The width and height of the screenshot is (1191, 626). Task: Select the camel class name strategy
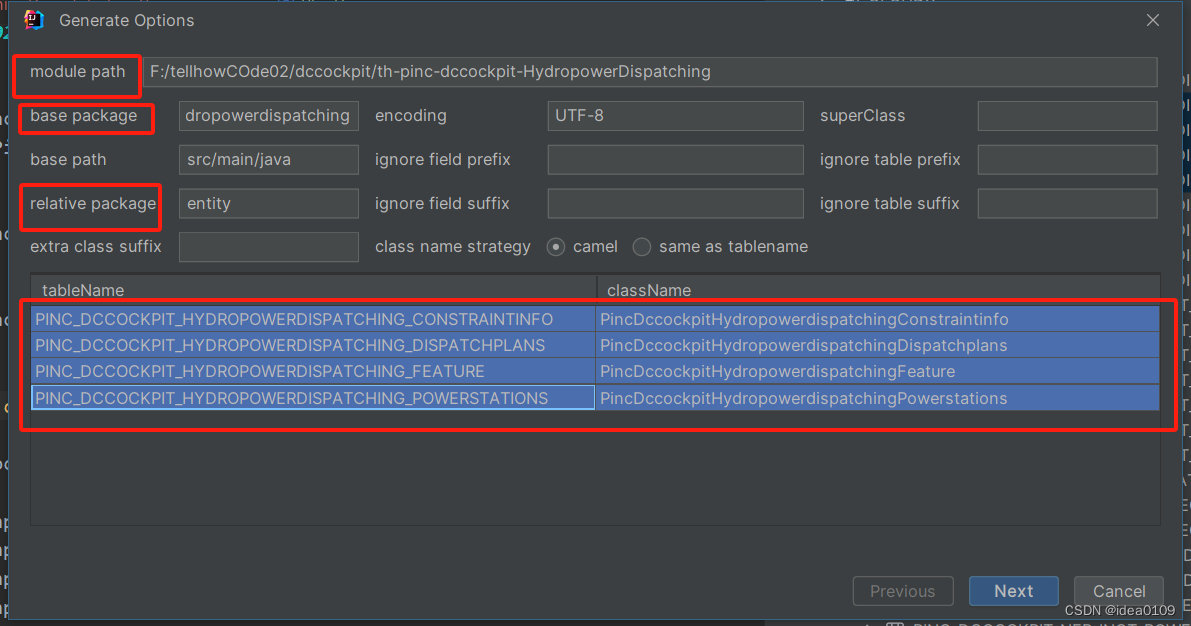click(556, 246)
